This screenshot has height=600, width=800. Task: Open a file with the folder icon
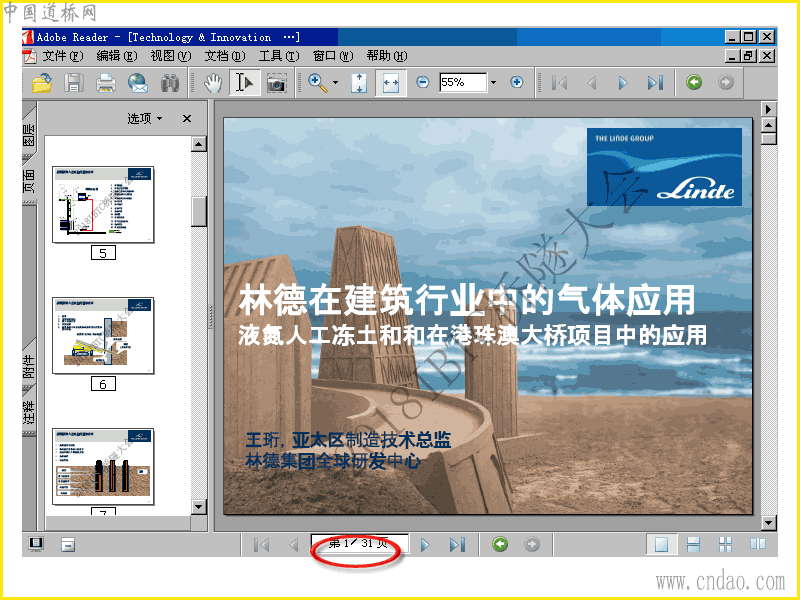coord(42,82)
